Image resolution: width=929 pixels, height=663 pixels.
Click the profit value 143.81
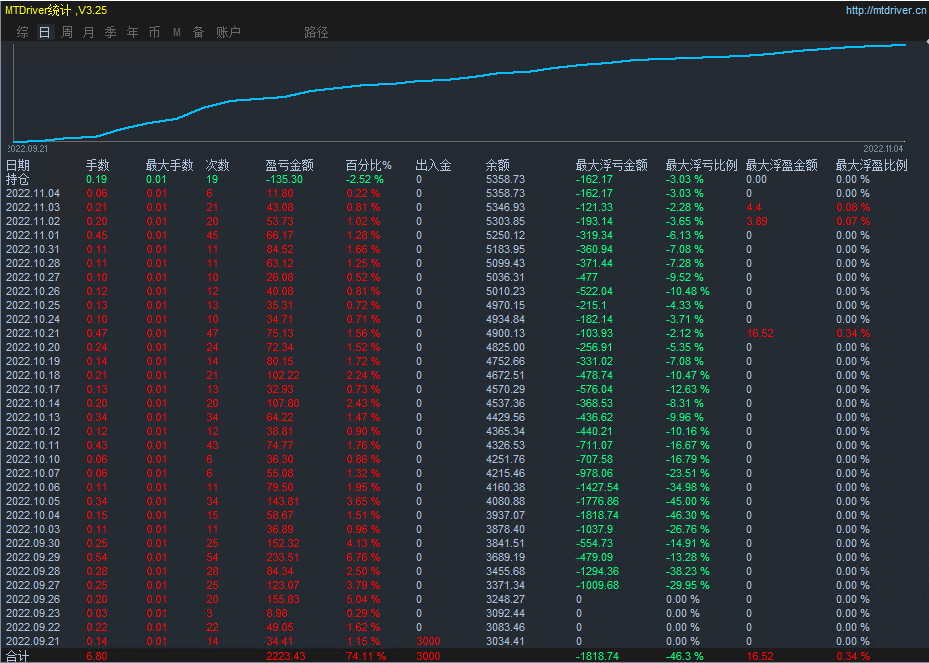(283, 501)
